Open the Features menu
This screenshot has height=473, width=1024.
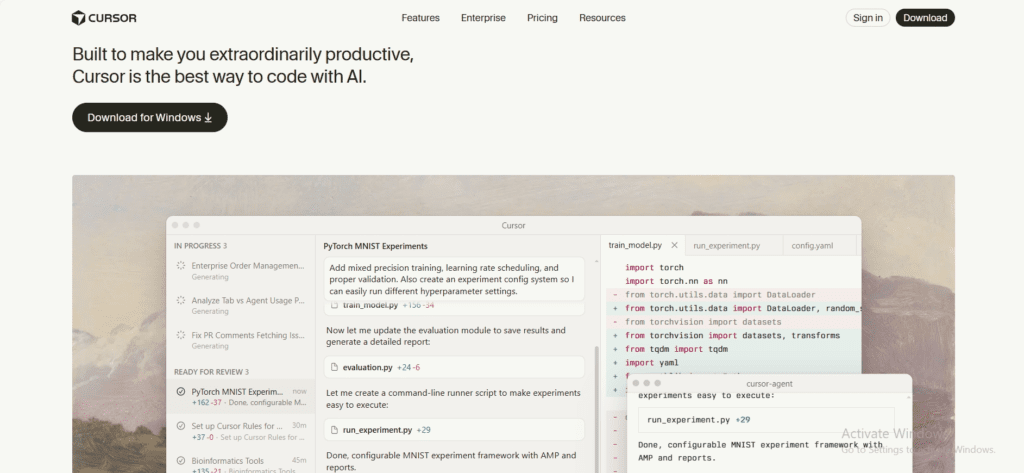click(x=420, y=18)
